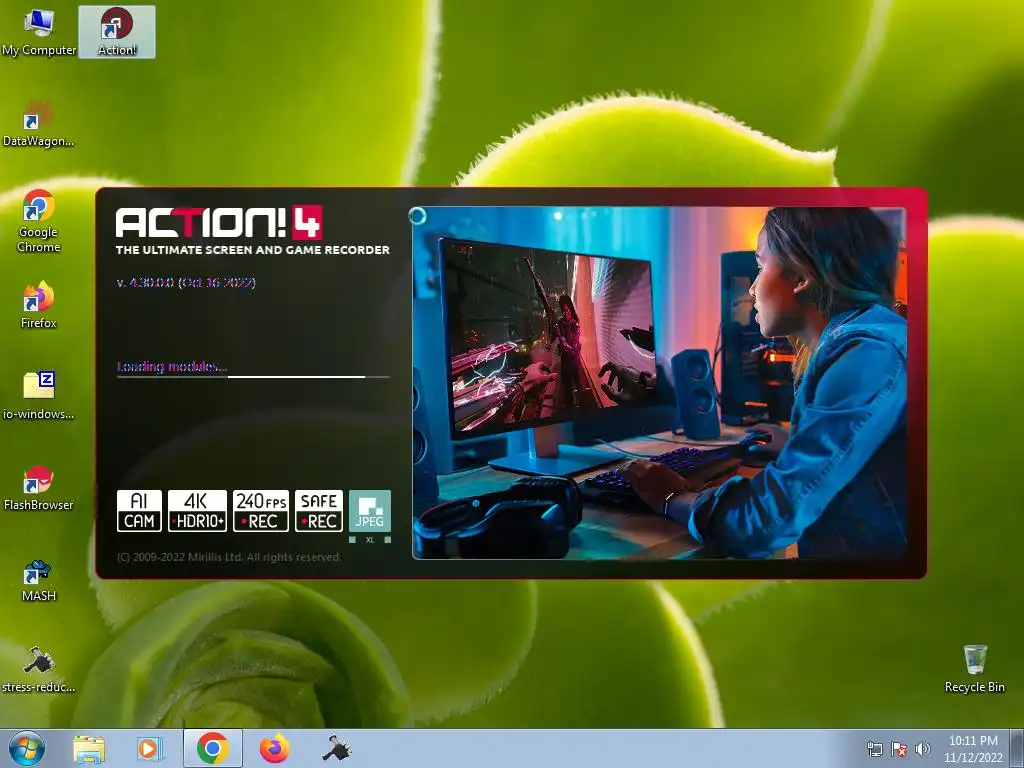Click the JPEG XL badge
Viewport: 1024px width, 768px height.
[370, 516]
